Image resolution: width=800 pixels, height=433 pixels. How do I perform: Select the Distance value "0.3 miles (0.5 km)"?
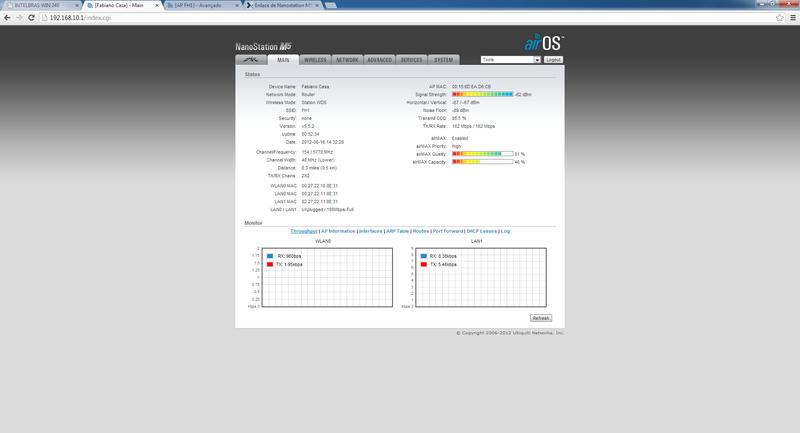[319, 168]
